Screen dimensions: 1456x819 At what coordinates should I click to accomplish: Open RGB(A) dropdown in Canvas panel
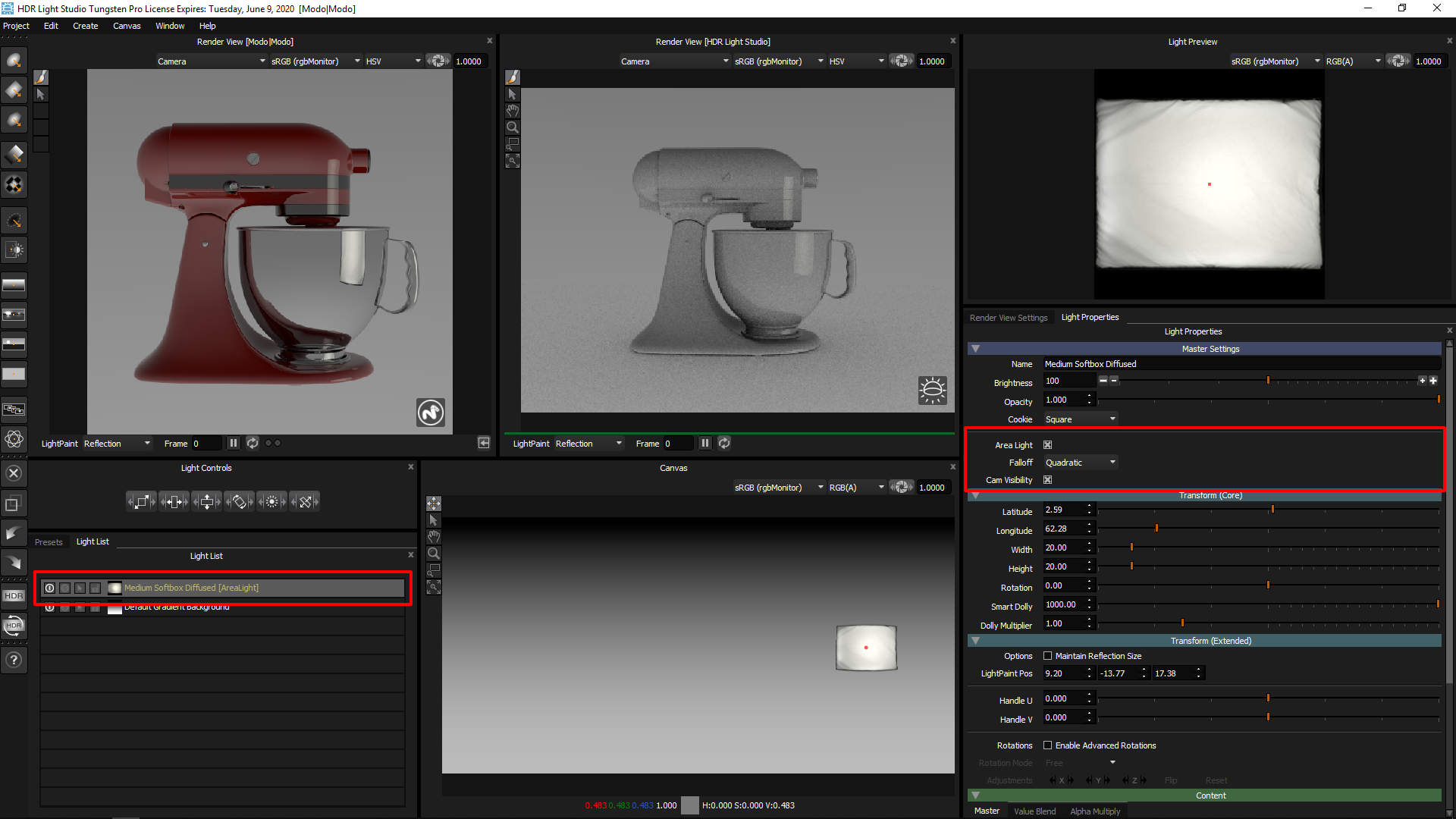(x=856, y=488)
